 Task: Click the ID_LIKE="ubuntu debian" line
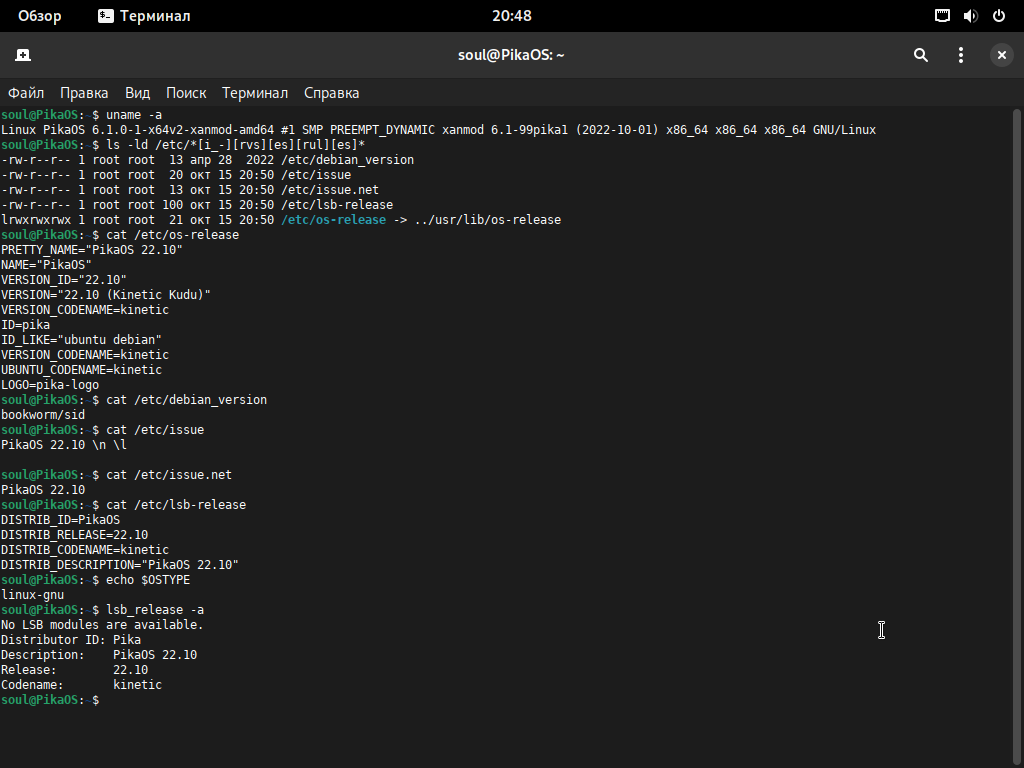pos(82,340)
